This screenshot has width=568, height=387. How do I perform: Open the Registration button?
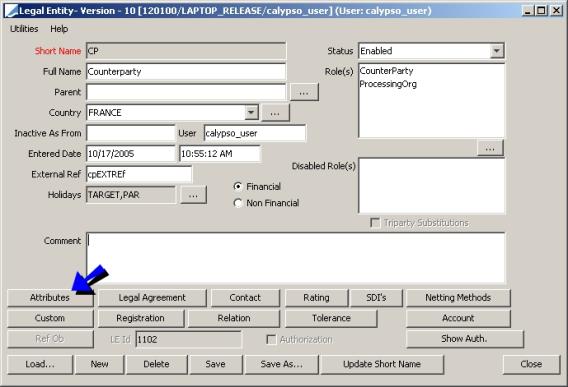pyautogui.click(x=141, y=318)
